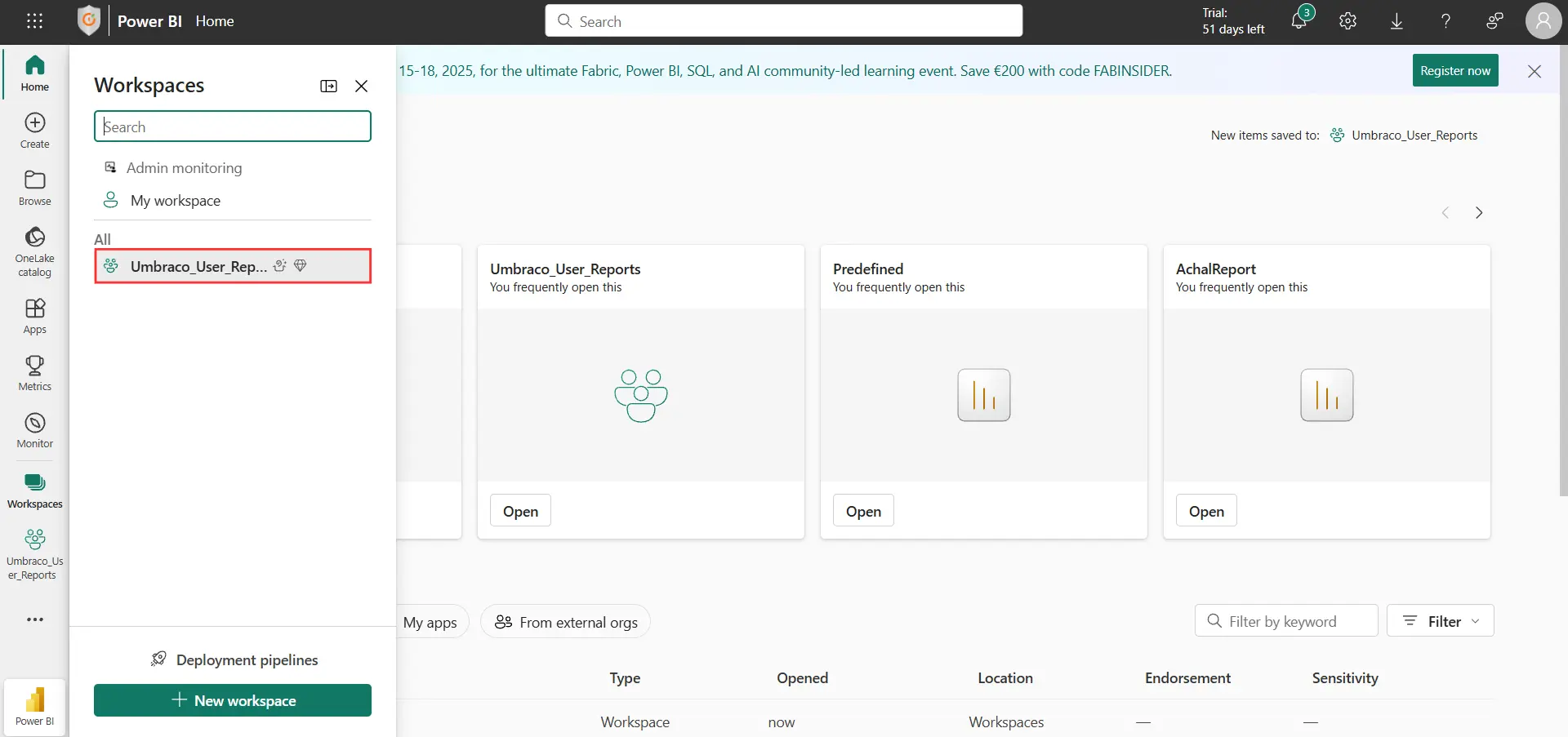1568x737 pixels.
Task: Click the Register now button
Action: point(1455,70)
